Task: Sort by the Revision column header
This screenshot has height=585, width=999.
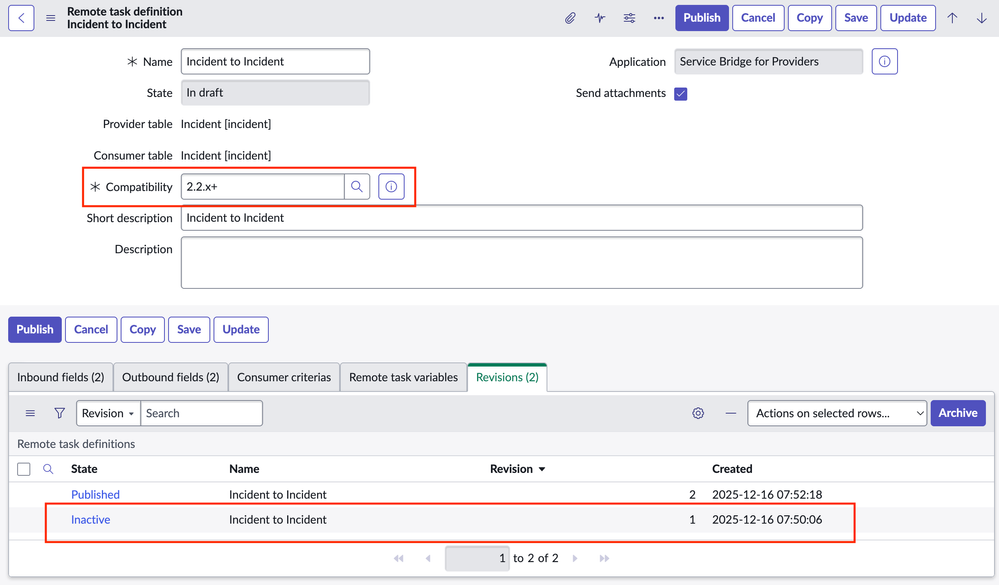Action: pos(511,468)
